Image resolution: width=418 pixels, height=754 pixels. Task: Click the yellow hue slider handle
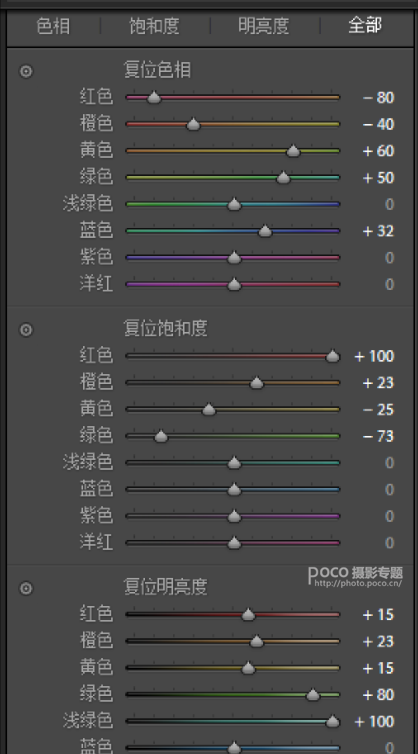[293, 151]
